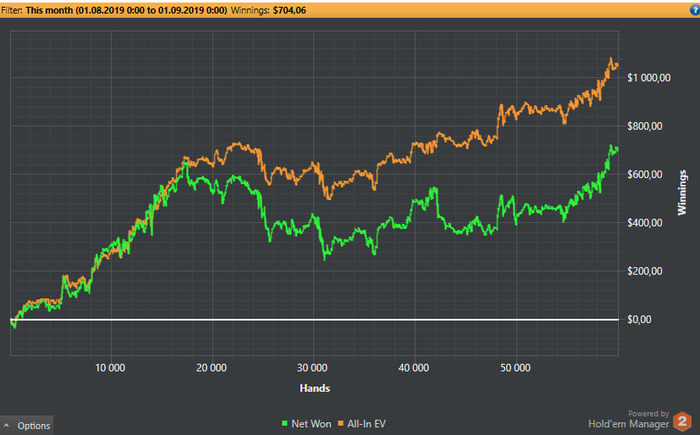Image resolution: width=700 pixels, height=435 pixels.
Task: Toggle the All-In EV legend entry
Action: pyautogui.click(x=362, y=424)
